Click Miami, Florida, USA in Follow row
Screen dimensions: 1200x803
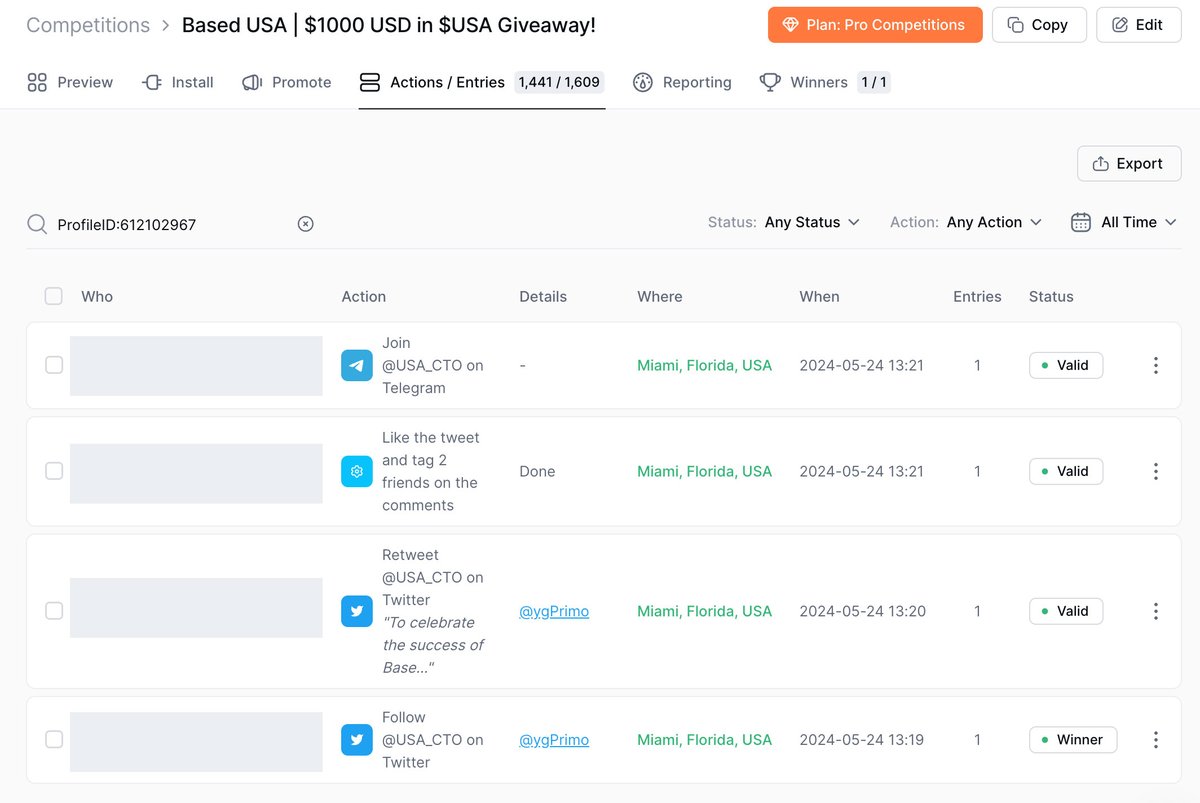(705, 740)
